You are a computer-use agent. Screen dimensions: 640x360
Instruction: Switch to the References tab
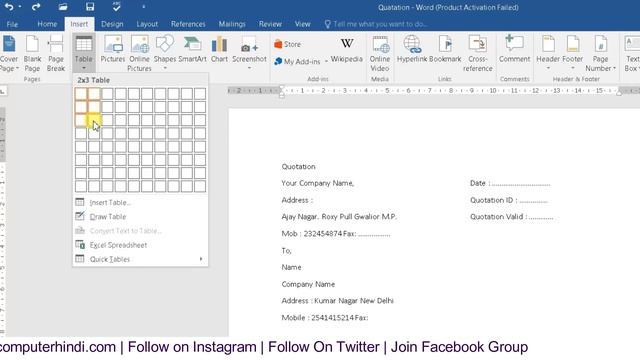188,24
